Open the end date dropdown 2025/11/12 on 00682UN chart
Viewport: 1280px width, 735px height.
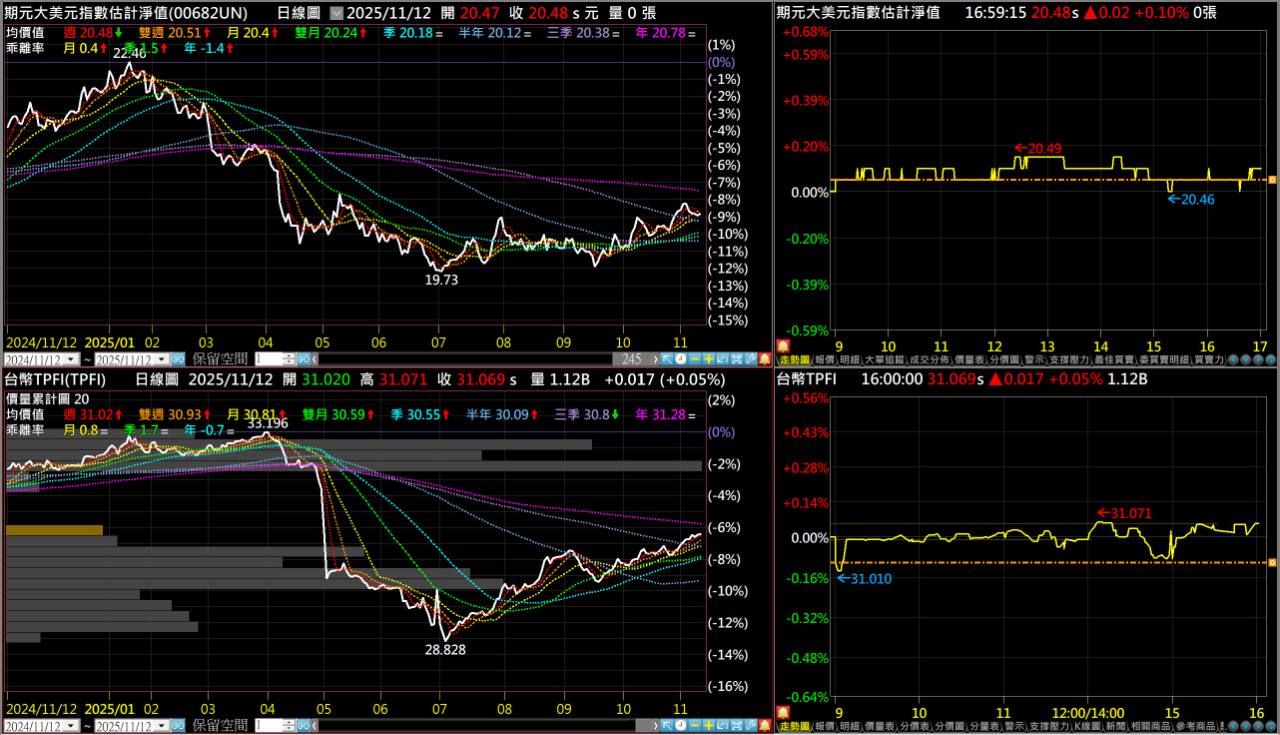pyautogui.click(x=162, y=360)
